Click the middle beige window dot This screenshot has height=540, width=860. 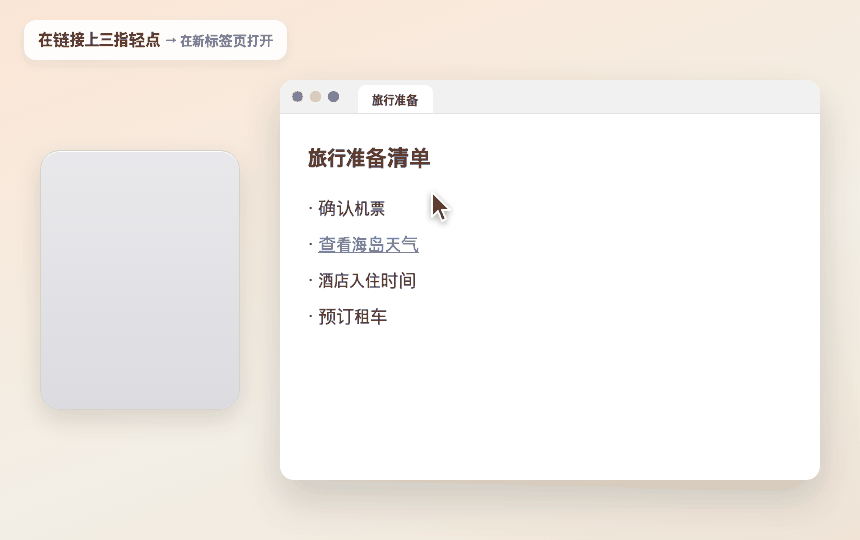coord(315,96)
